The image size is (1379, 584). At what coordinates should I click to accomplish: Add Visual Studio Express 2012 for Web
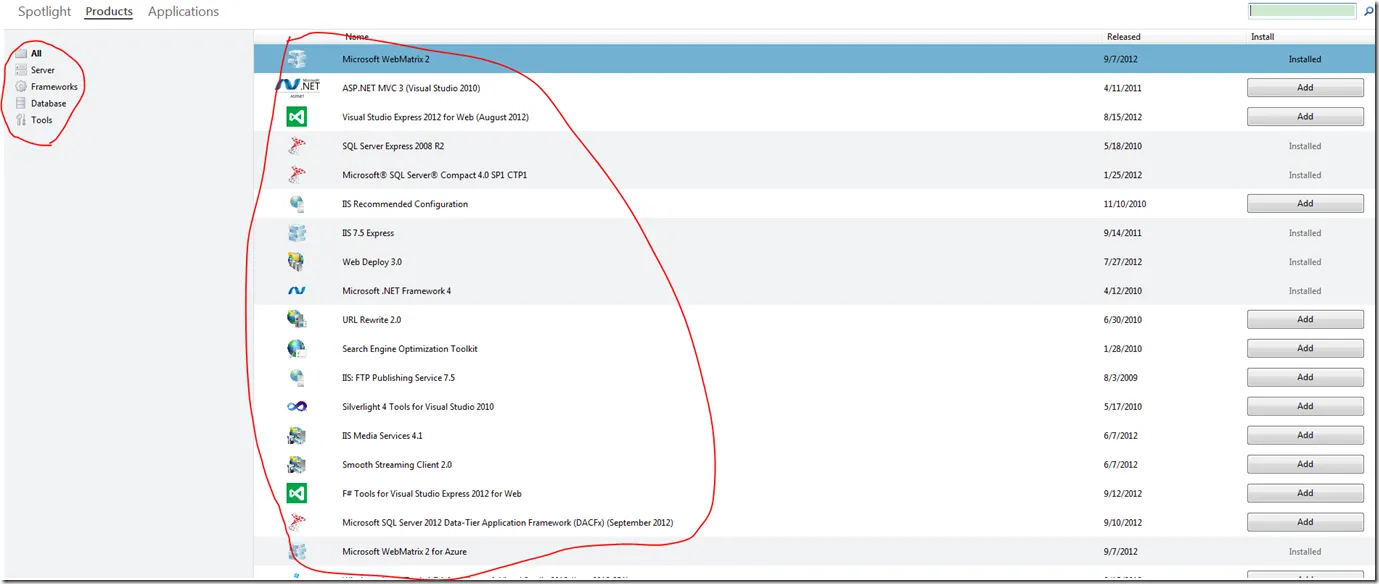tap(1305, 117)
